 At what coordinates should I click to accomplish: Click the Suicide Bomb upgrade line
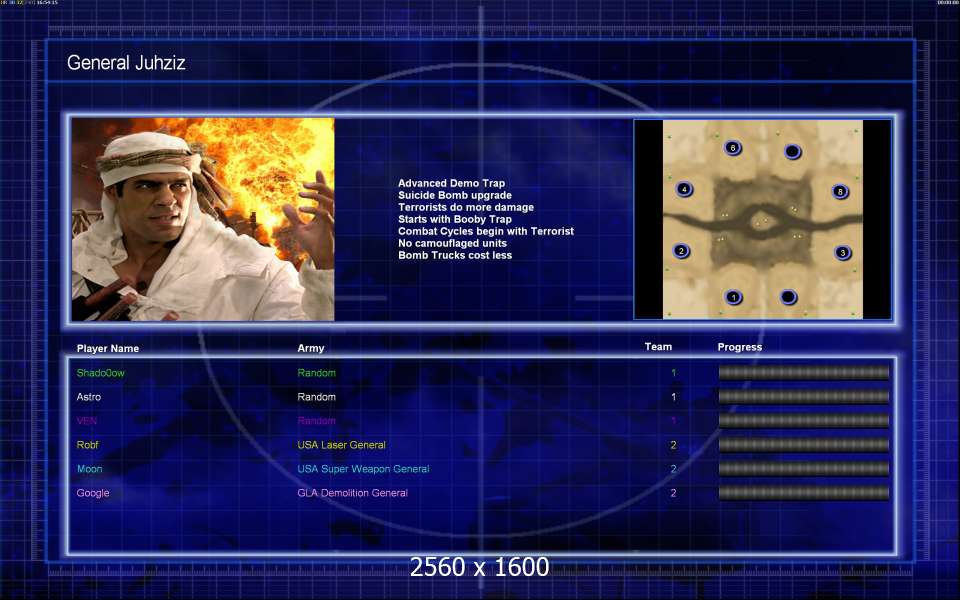click(x=455, y=195)
